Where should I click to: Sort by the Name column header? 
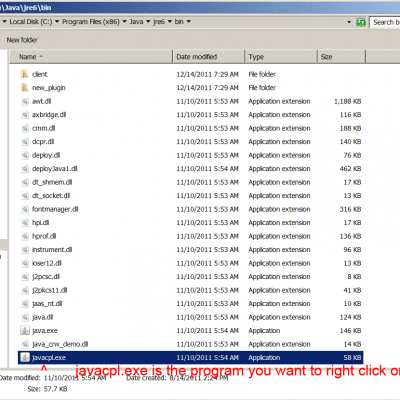click(91, 57)
